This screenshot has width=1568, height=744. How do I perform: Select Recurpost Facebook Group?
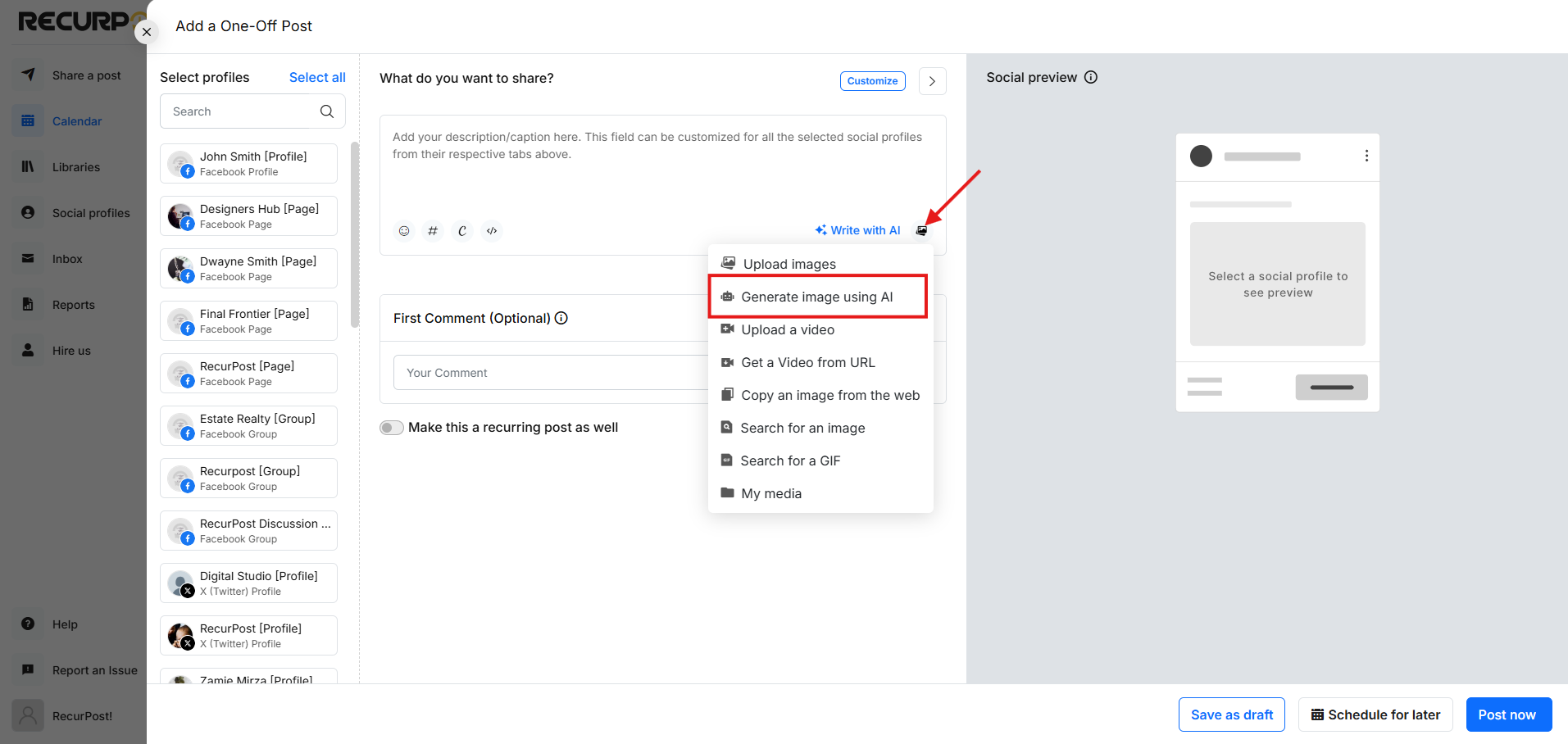[248, 479]
